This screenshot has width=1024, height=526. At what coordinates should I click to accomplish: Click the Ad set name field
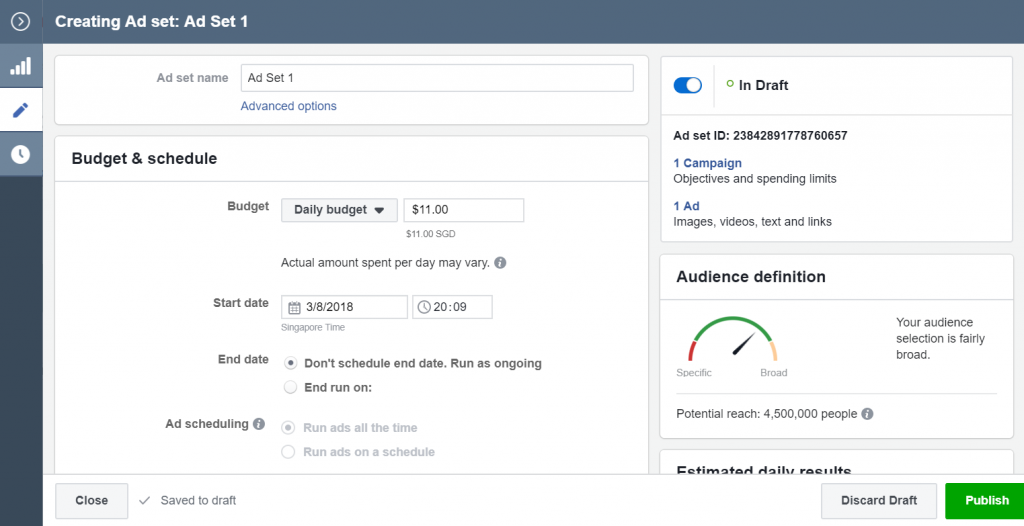coord(437,78)
